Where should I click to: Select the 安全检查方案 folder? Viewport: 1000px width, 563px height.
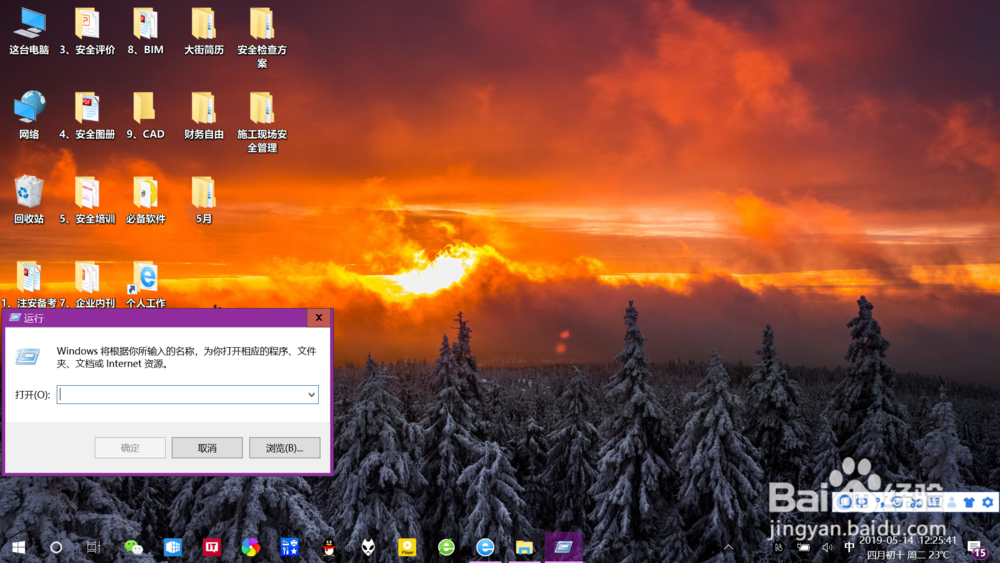262,38
